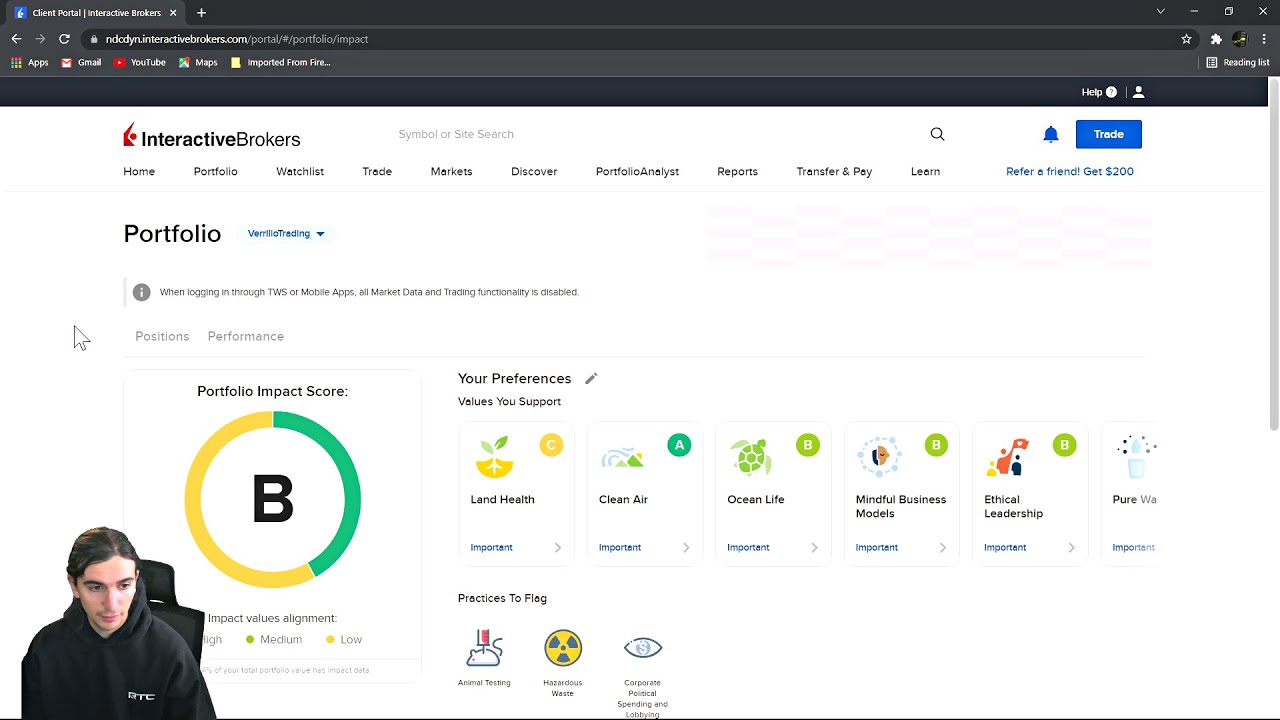This screenshot has height=720, width=1280.
Task: Click the page vertical scrollbar
Action: coord(1274,254)
